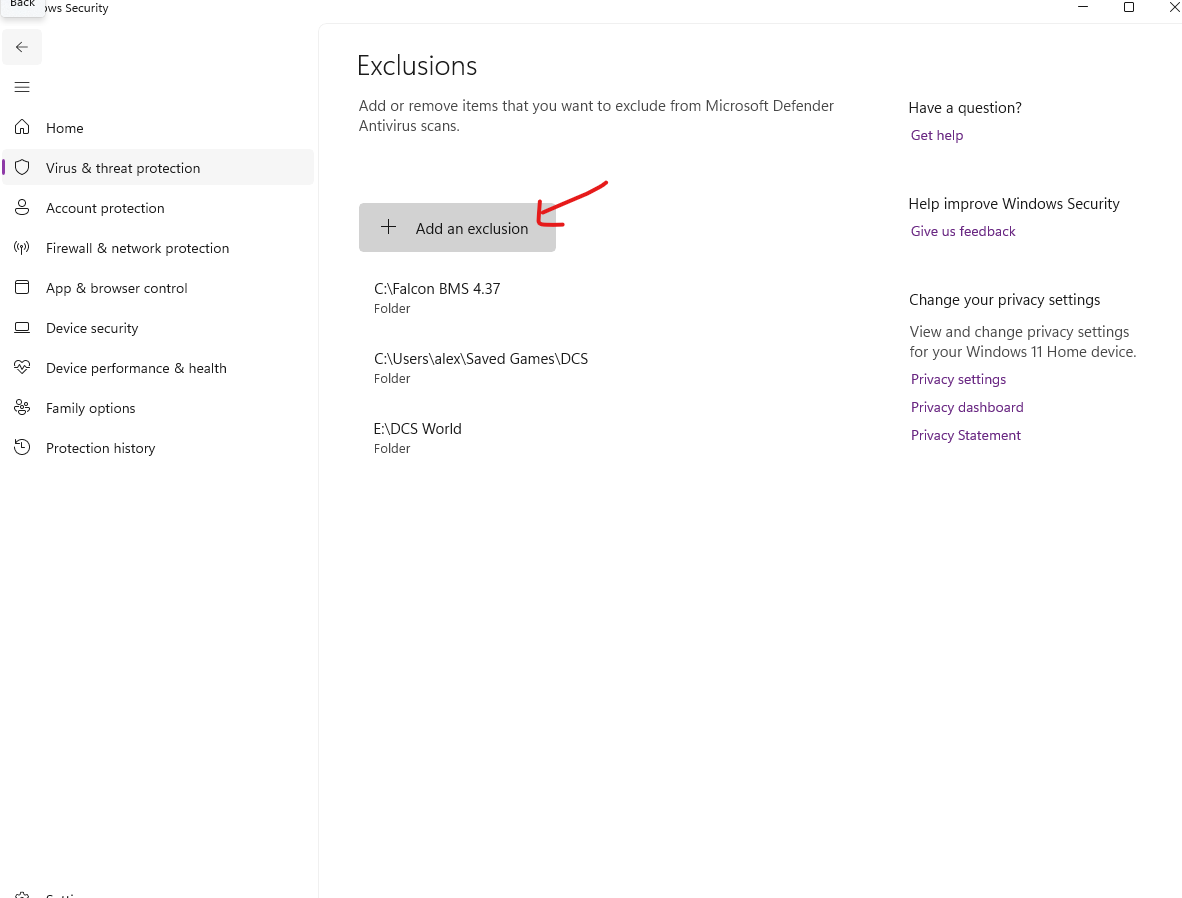Click 'Change your privacy settings' heading
The height and width of the screenshot is (898, 1182).
1004,299
